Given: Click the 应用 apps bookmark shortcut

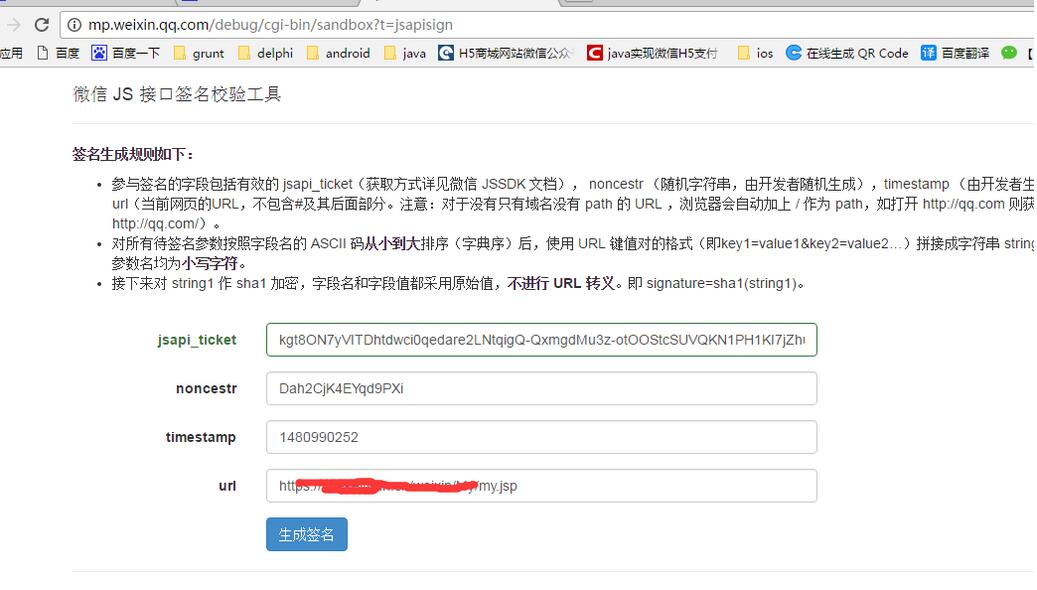Looking at the screenshot, I should pos(11,53).
